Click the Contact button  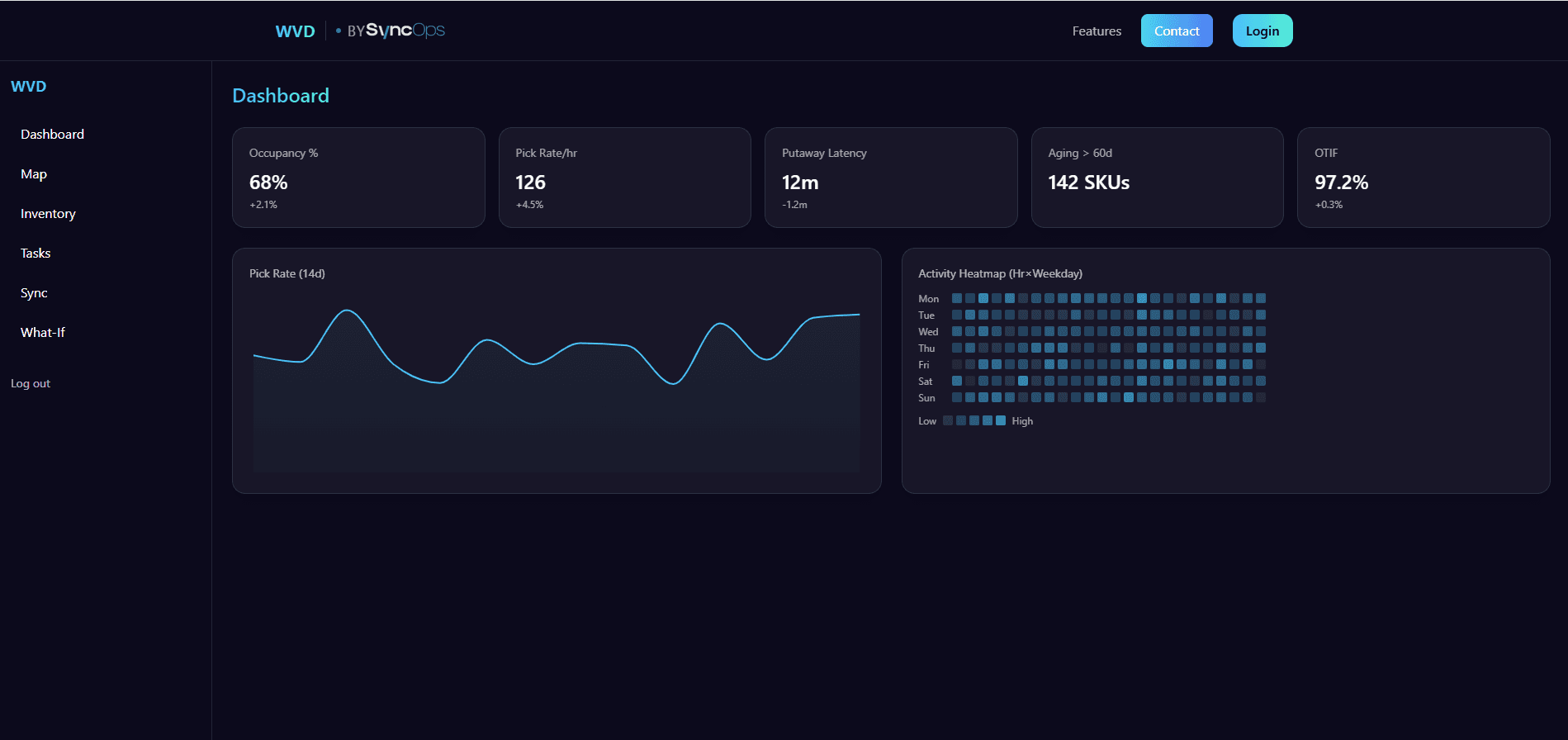click(1177, 31)
